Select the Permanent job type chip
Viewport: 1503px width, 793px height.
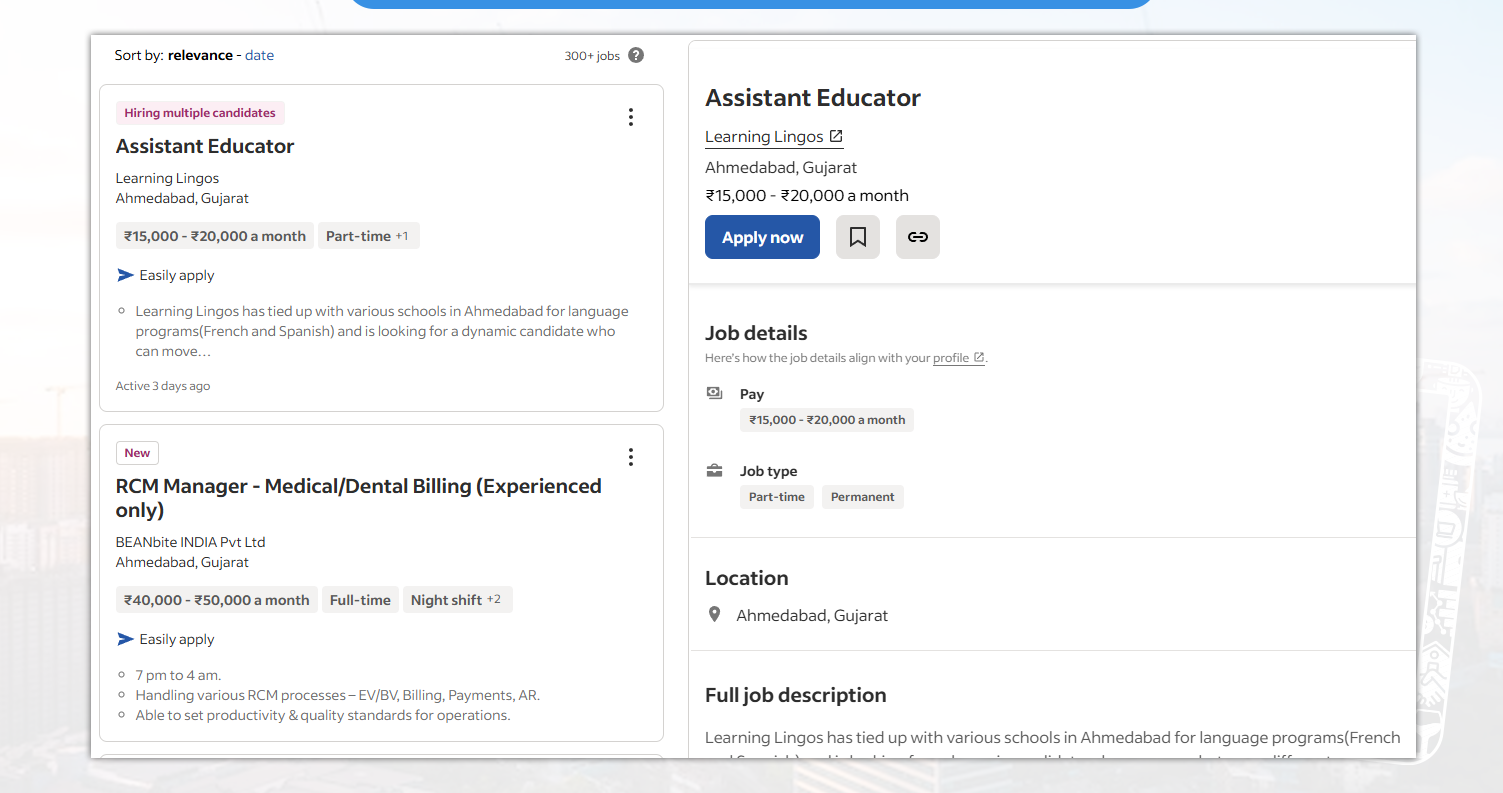click(x=862, y=497)
